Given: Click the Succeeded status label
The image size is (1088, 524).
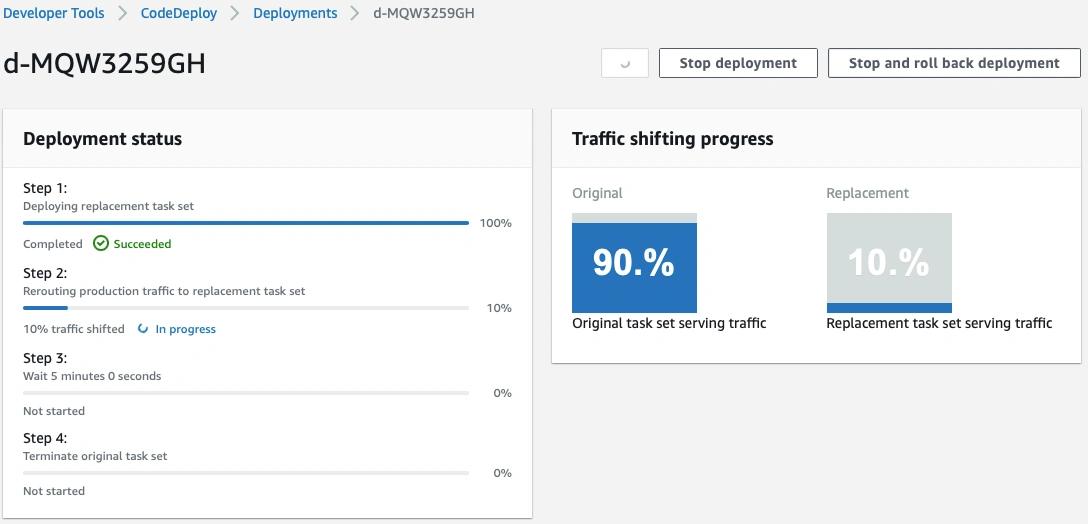Looking at the screenshot, I should click(142, 244).
